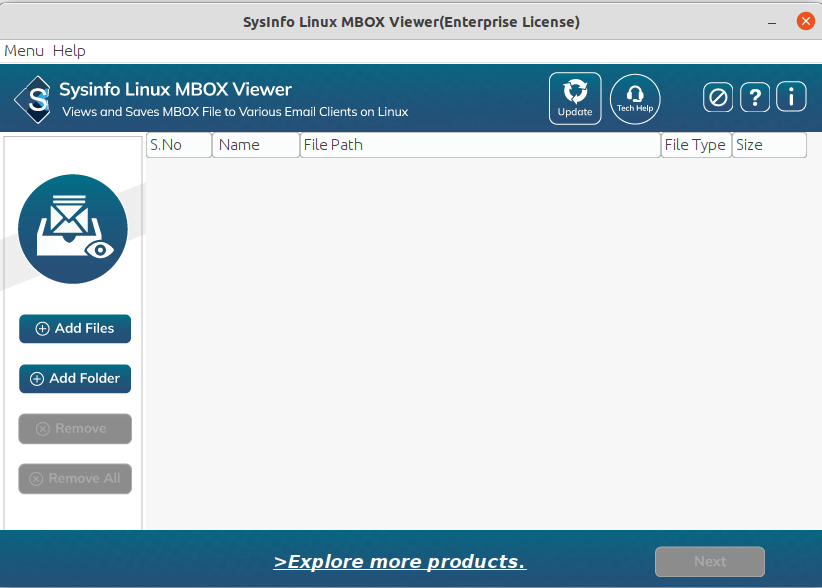This screenshot has height=588, width=822.
Task: Click the Update icon button
Action: [x=575, y=99]
